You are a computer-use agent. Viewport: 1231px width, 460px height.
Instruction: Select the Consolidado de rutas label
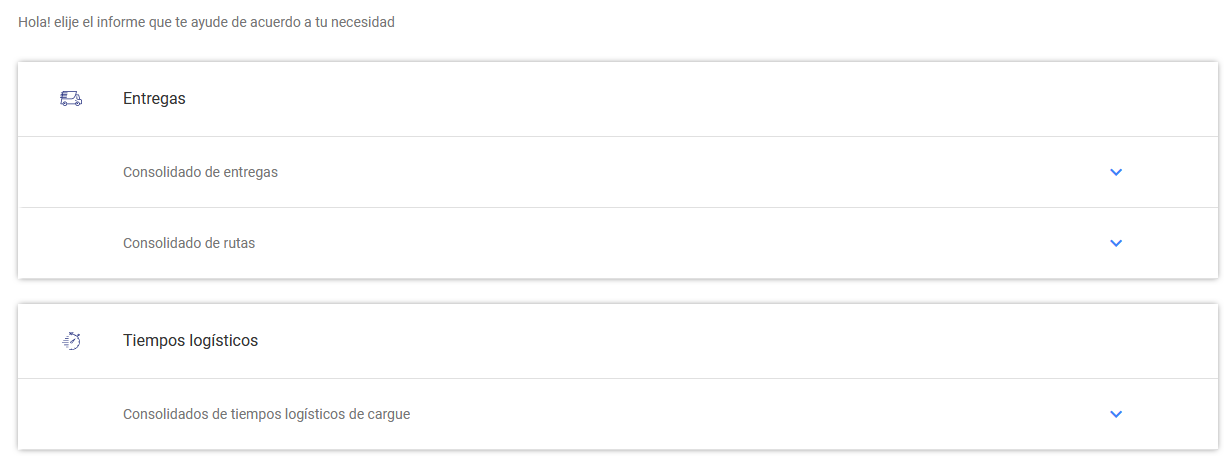189,243
